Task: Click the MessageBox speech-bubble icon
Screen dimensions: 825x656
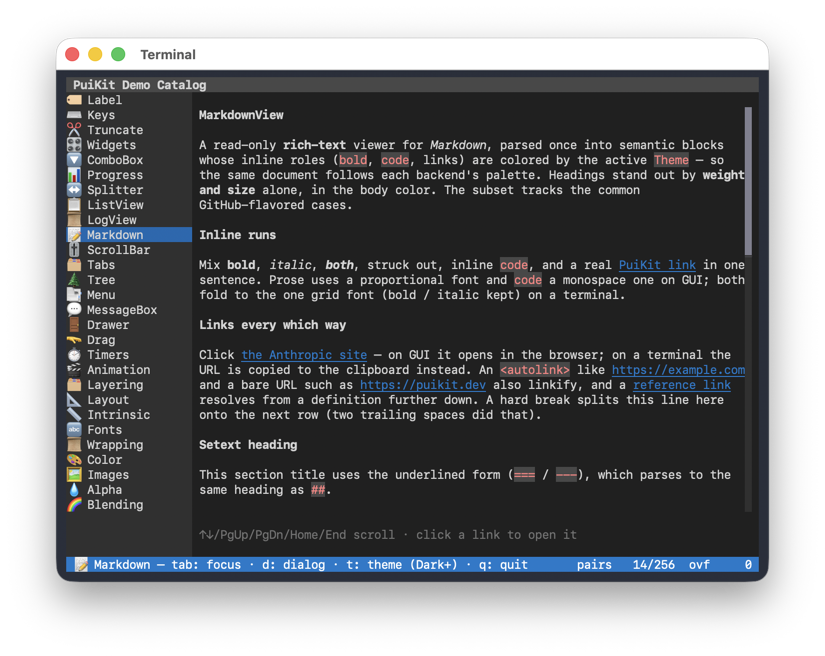Action: click(74, 310)
